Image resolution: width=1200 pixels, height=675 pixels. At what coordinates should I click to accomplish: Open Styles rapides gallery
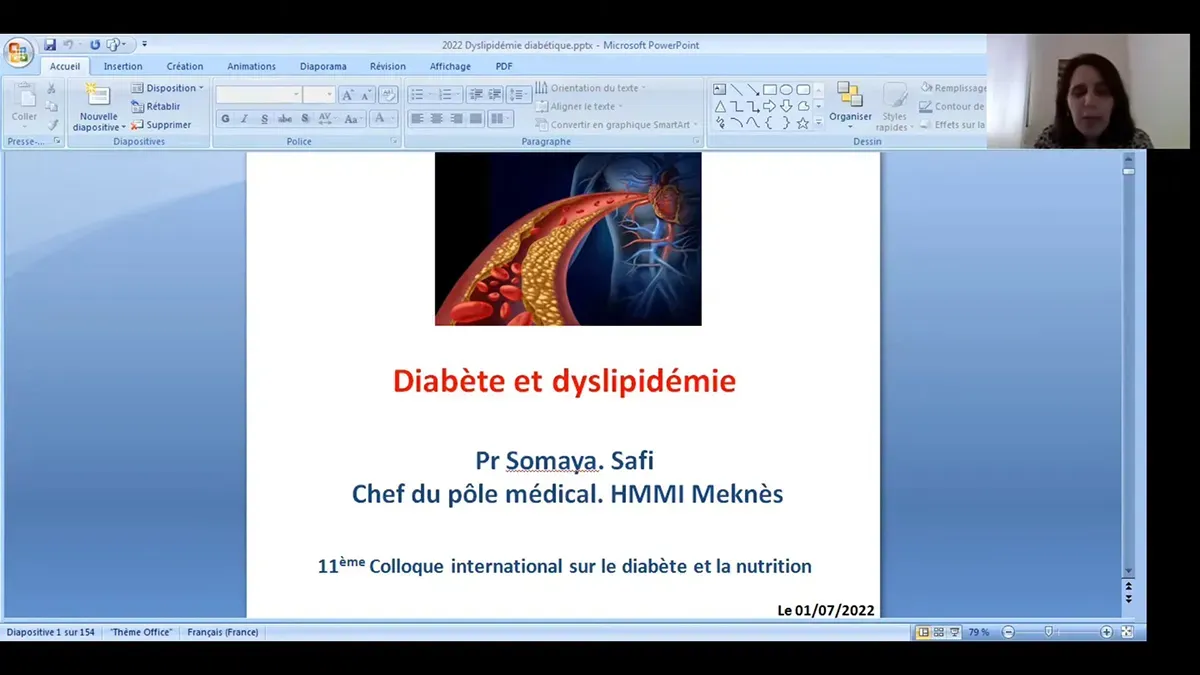(x=894, y=107)
